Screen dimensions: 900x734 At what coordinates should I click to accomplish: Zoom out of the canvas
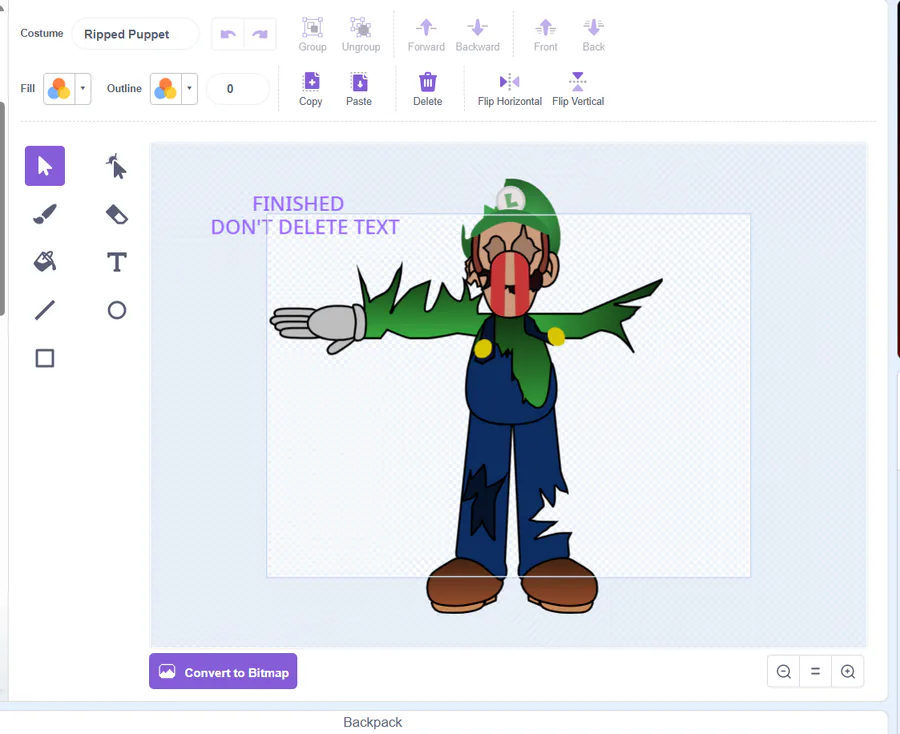(x=783, y=671)
